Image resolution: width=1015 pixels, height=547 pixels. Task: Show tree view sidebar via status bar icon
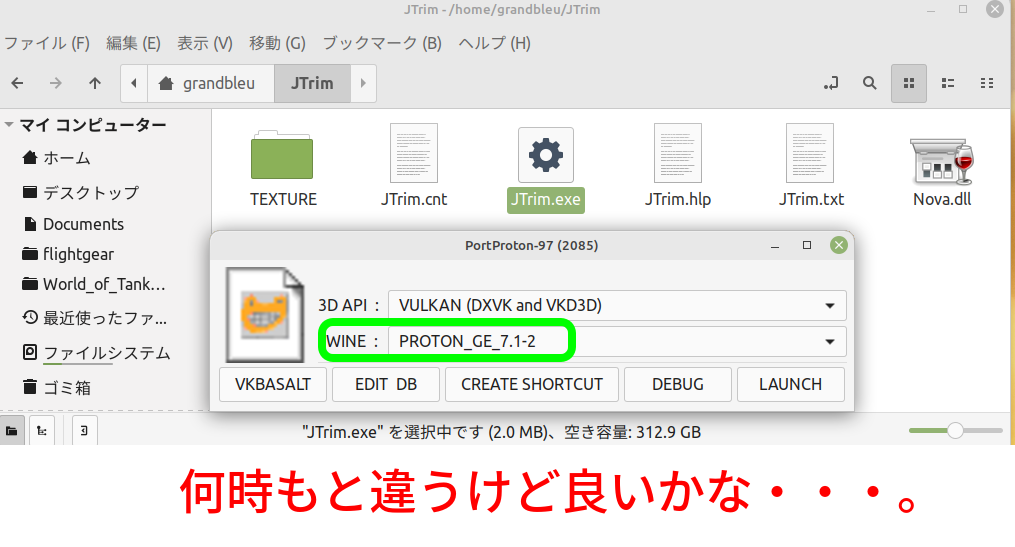click(42, 430)
